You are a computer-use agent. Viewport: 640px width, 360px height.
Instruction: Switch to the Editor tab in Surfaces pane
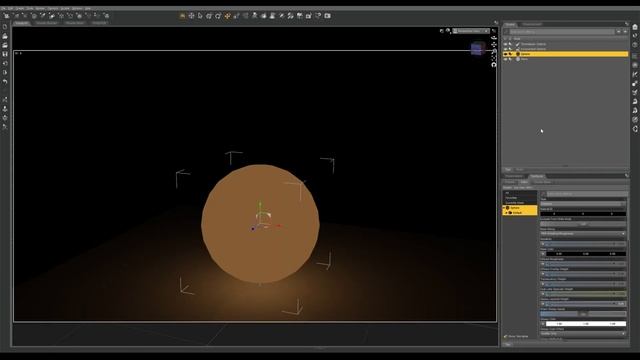[524, 182]
